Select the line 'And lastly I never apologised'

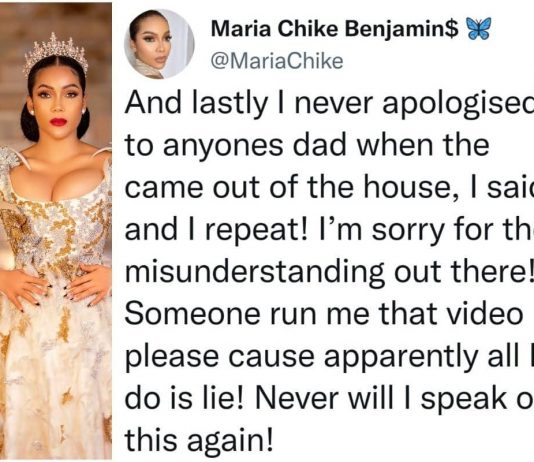tap(329, 103)
